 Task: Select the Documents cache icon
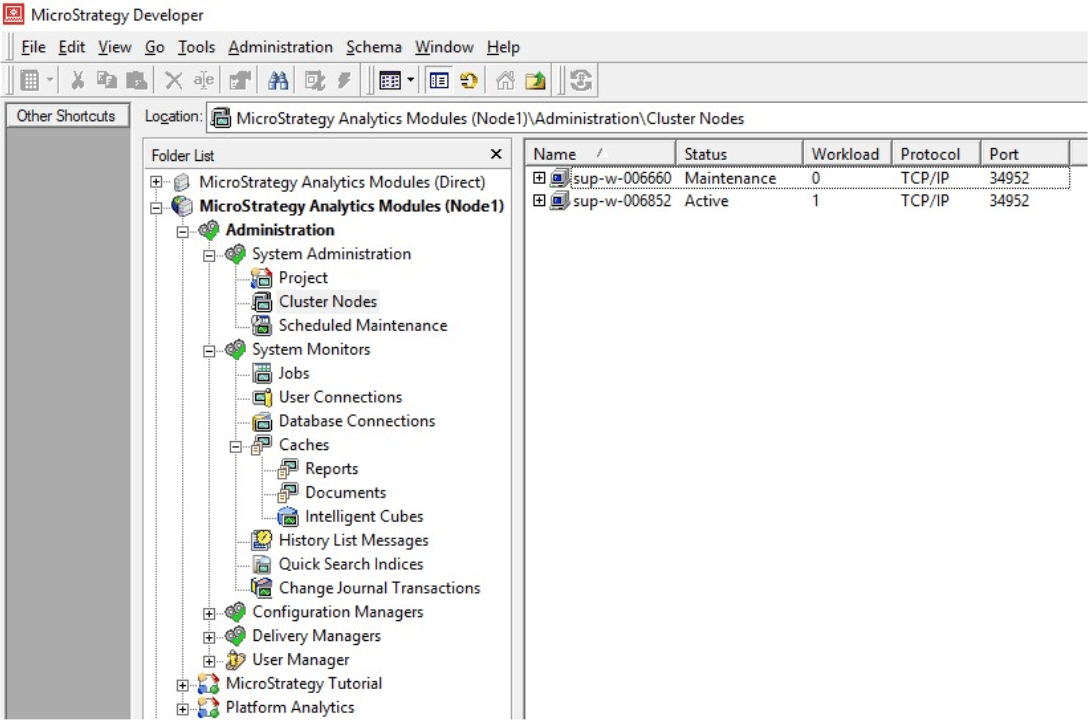click(288, 492)
